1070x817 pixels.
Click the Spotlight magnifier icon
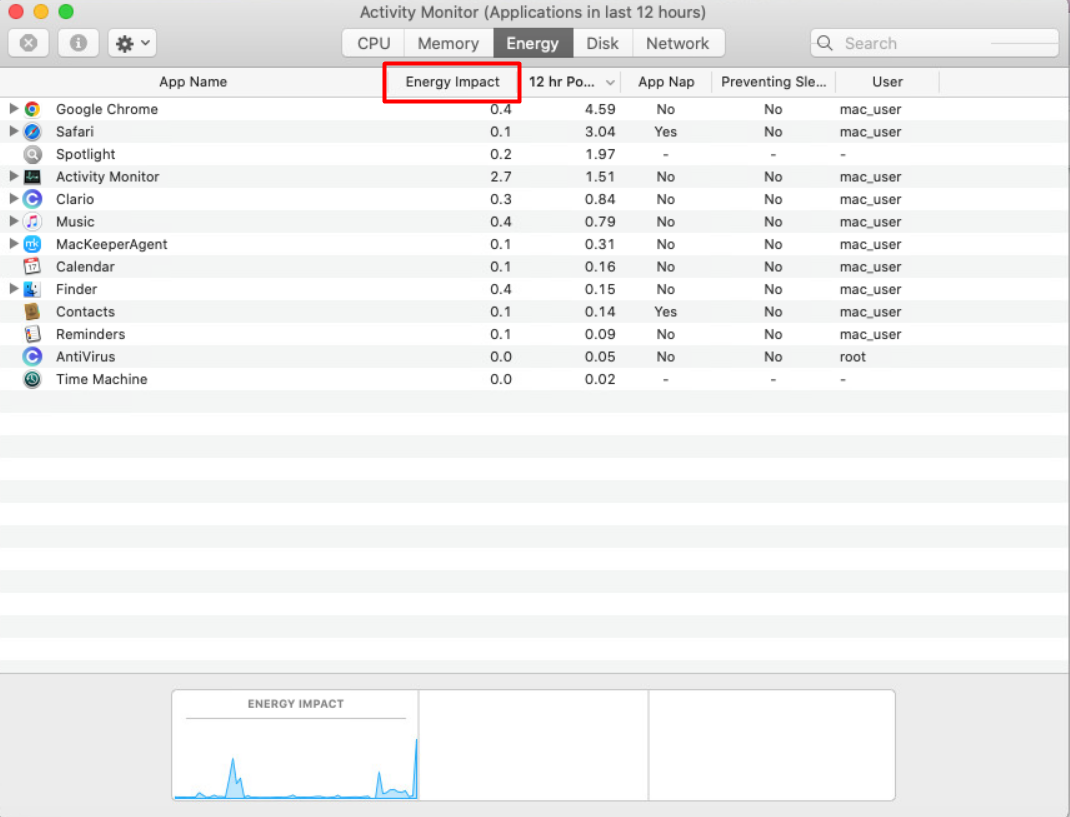32,154
